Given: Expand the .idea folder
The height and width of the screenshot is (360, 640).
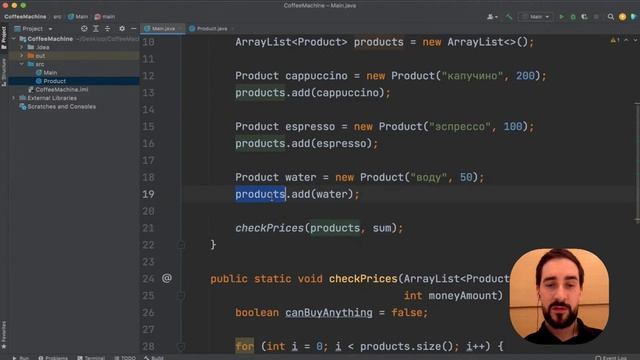Looking at the screenshot, I should coord(22,47).
